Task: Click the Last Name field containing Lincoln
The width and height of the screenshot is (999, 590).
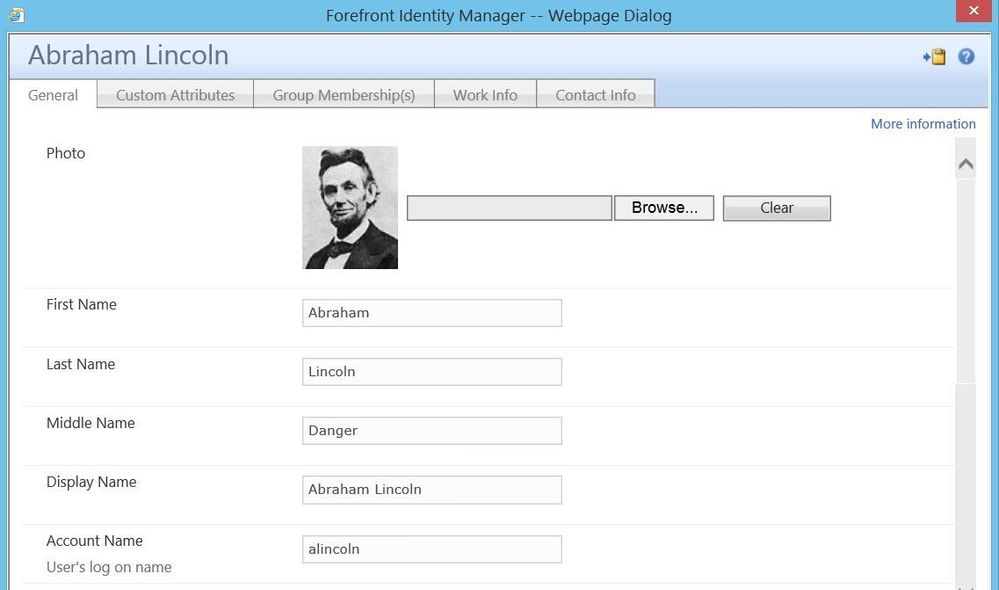Action: coord(432,371)
